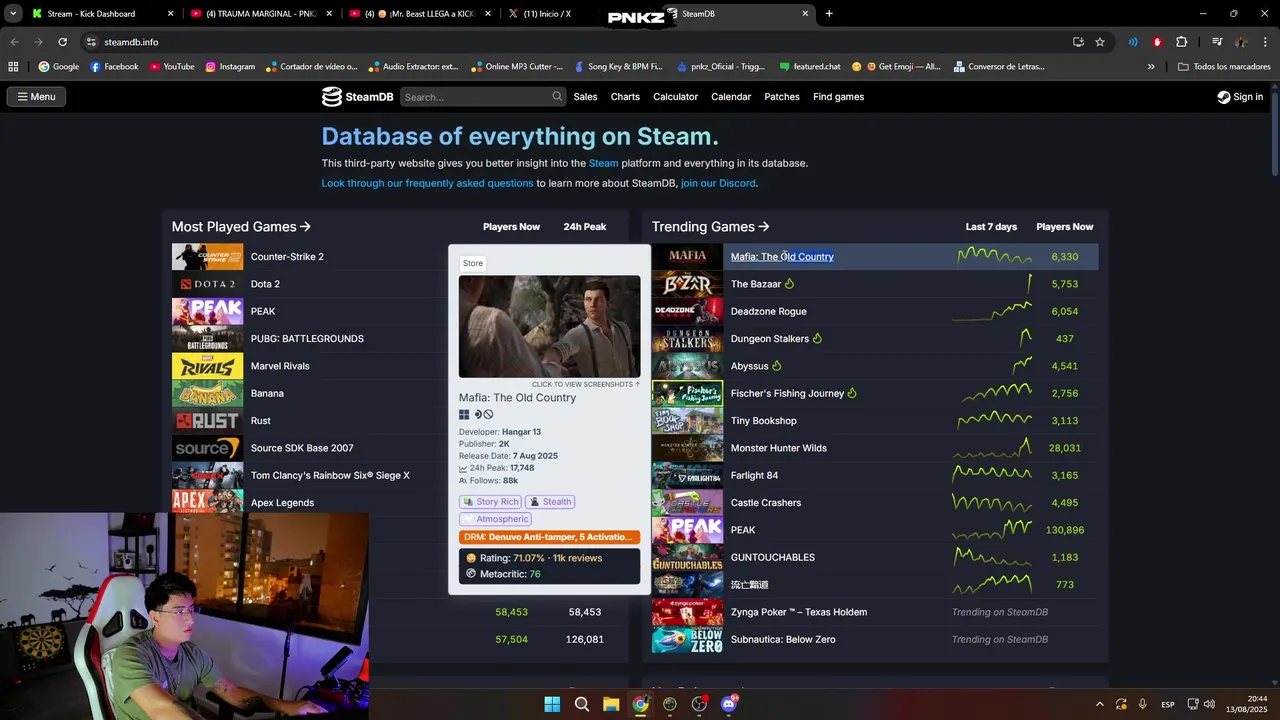Screen dimensions: 1280x720
Task: Click flame icon next to Abyssus
Action: (x=777, y=366)
